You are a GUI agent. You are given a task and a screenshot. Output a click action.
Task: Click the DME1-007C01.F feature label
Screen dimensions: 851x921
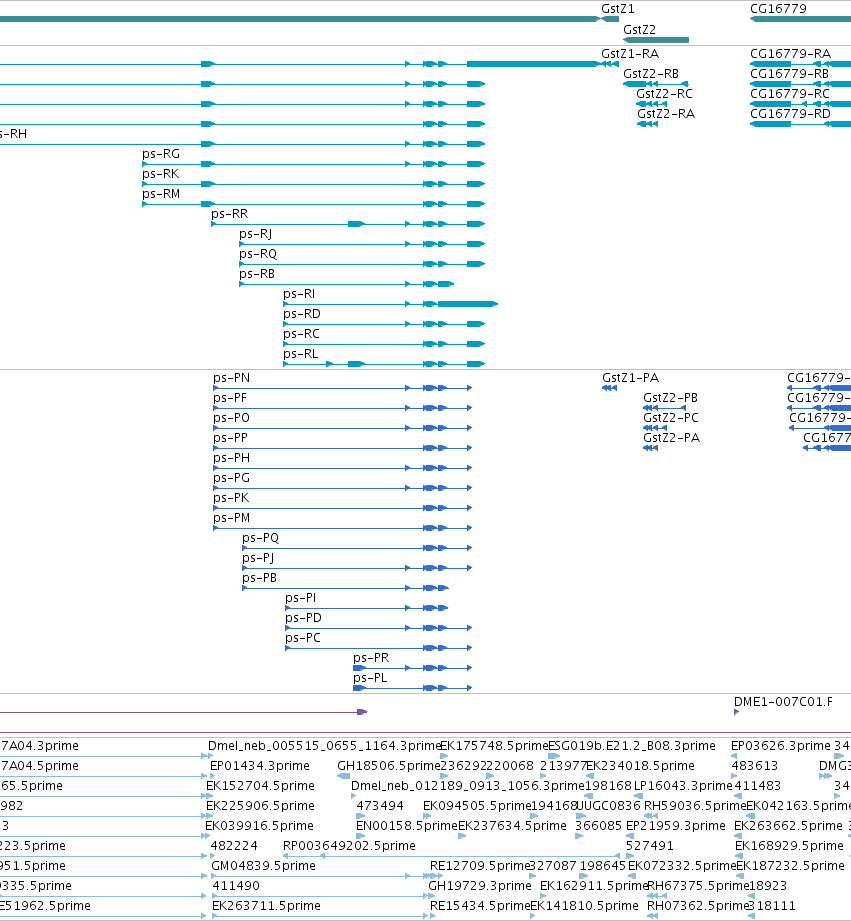[783, 702]
